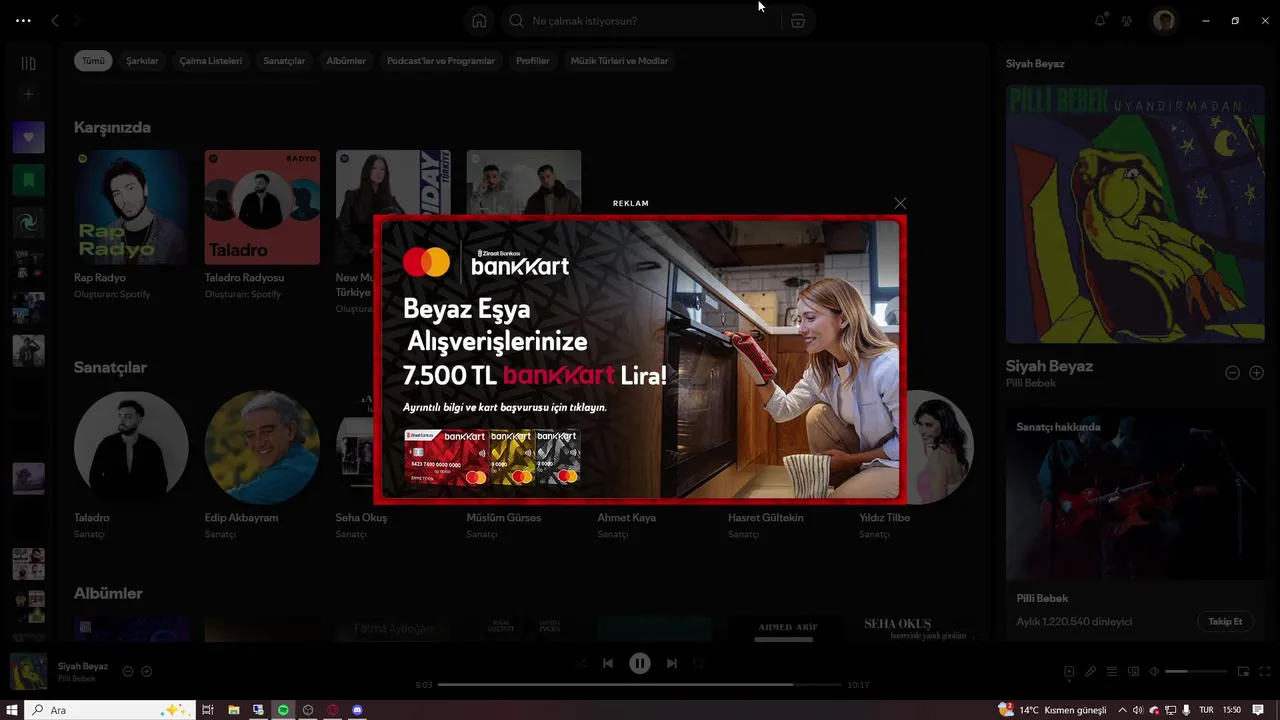Open Liked Songs in the sidebar

[28, 137]
